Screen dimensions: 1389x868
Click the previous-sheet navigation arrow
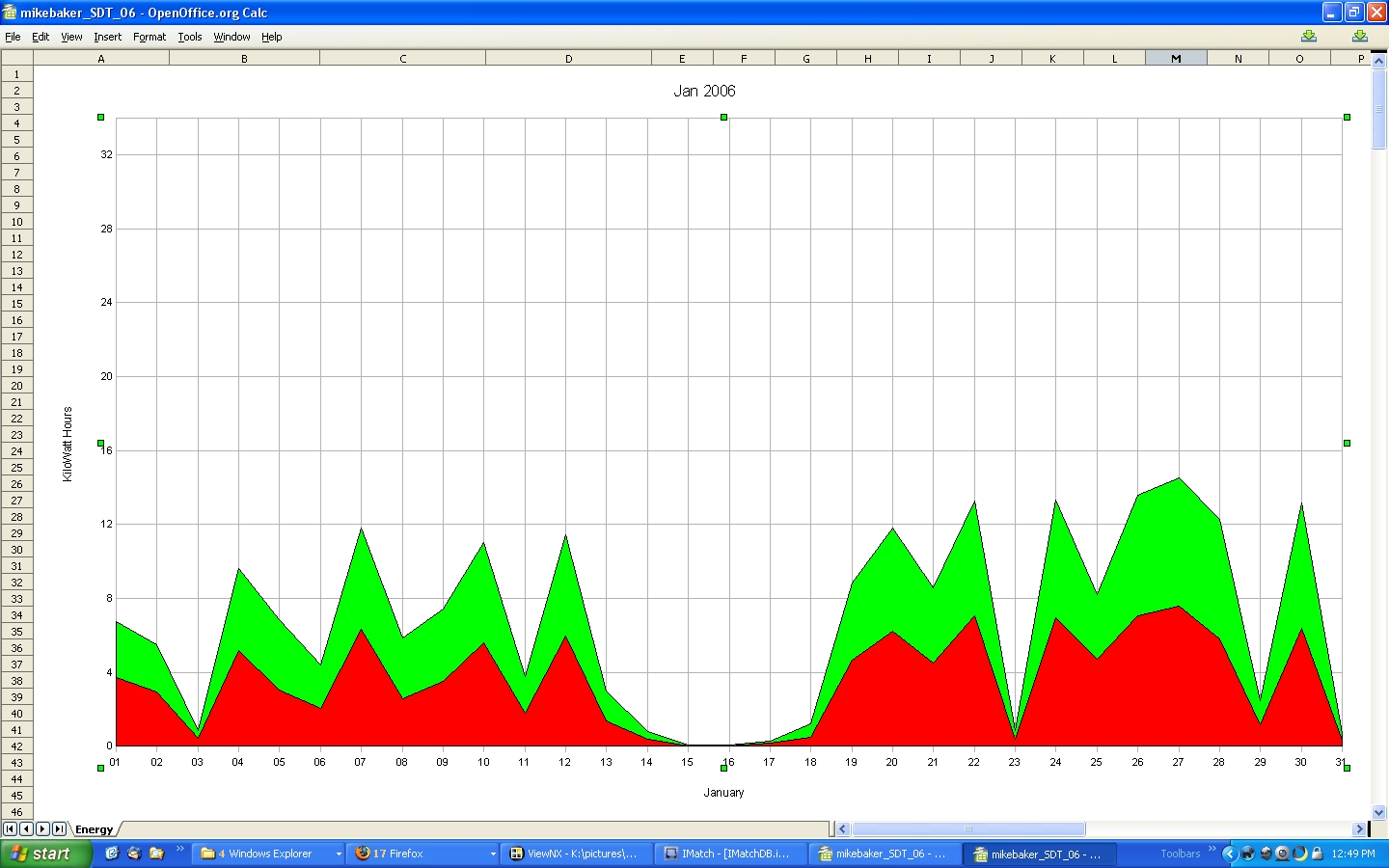tap(26, 828)
